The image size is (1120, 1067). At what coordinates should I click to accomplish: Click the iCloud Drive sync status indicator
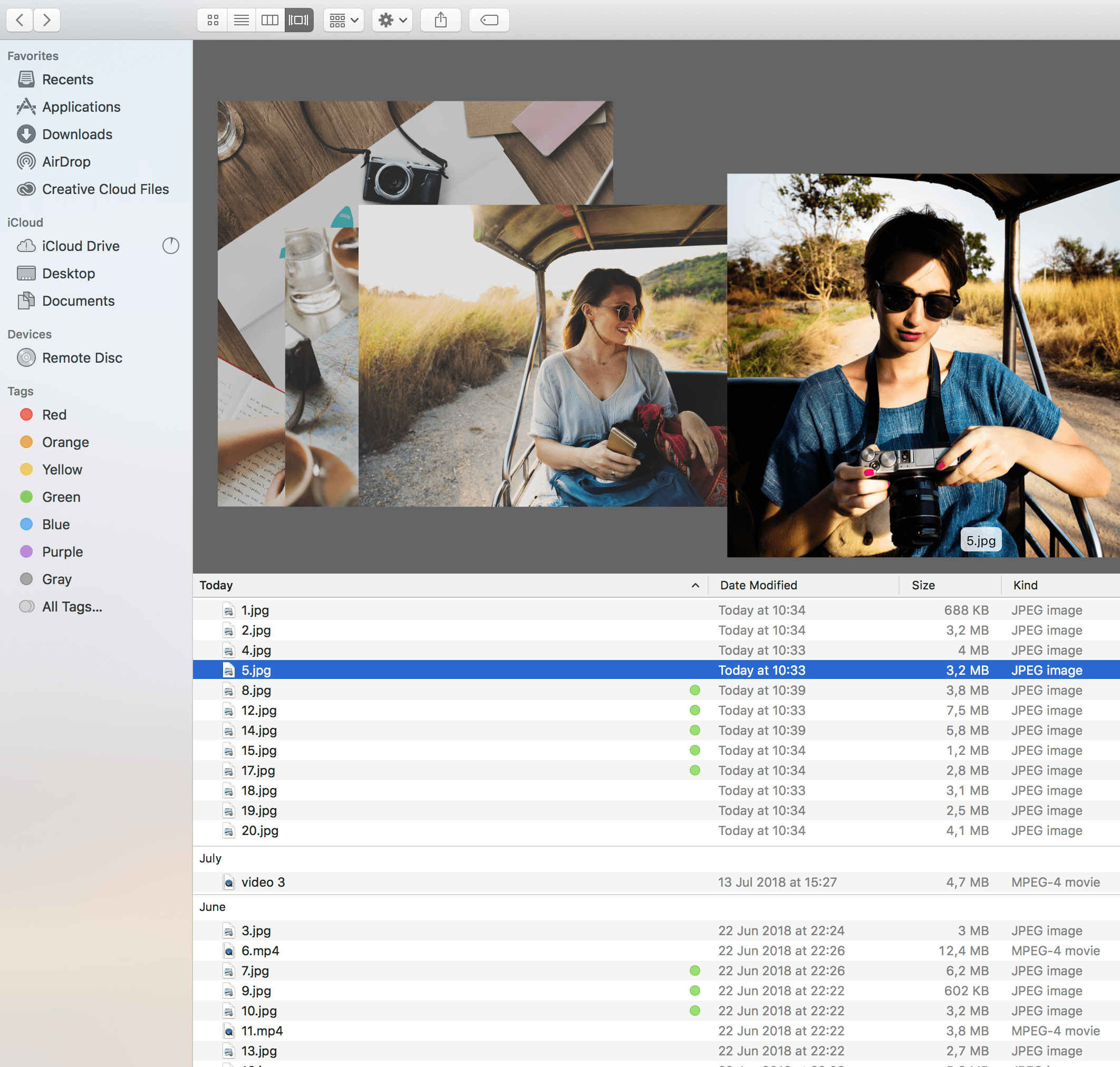[x=170, y=246]
